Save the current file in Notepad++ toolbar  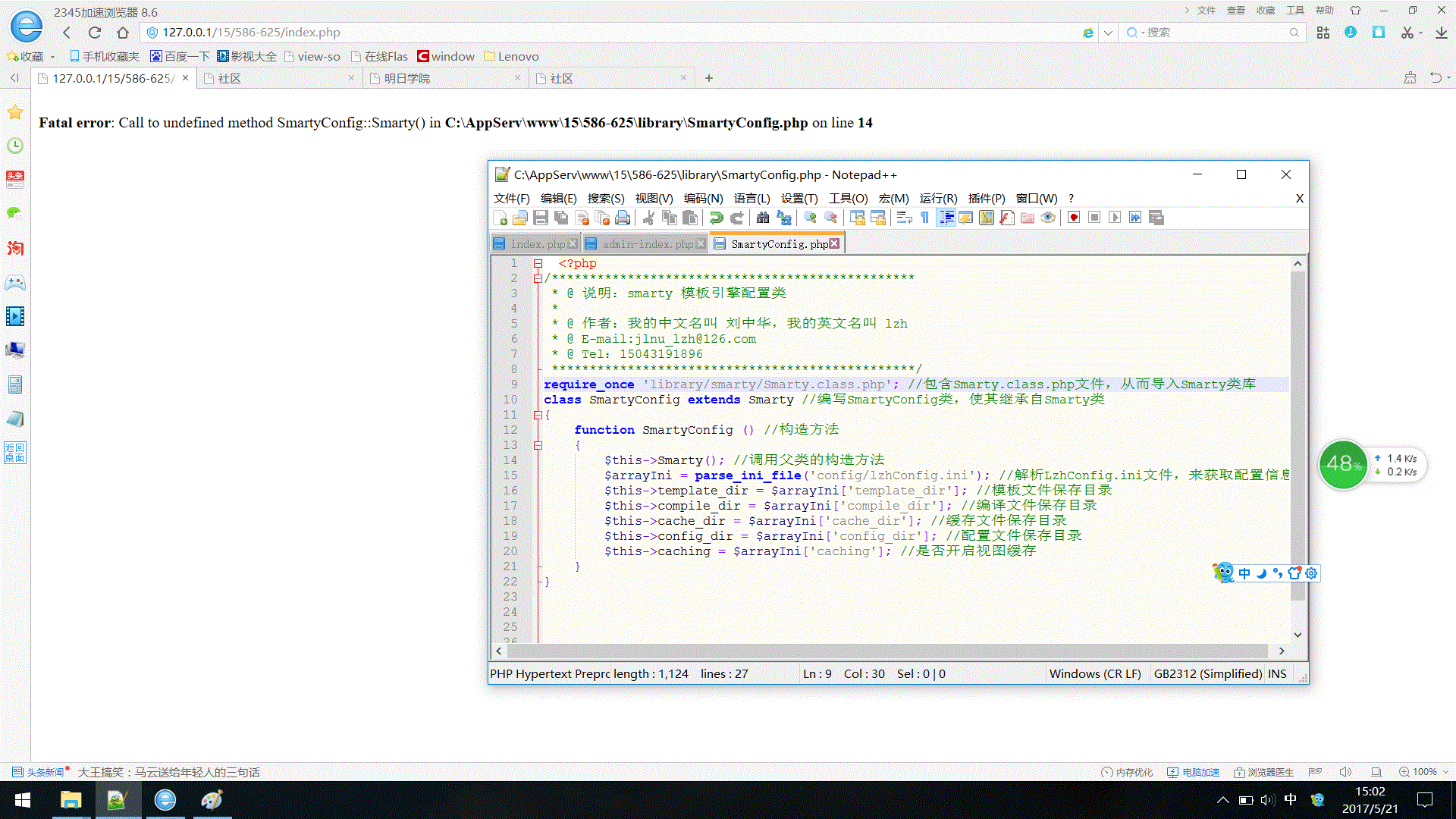(x=541, y=218)
